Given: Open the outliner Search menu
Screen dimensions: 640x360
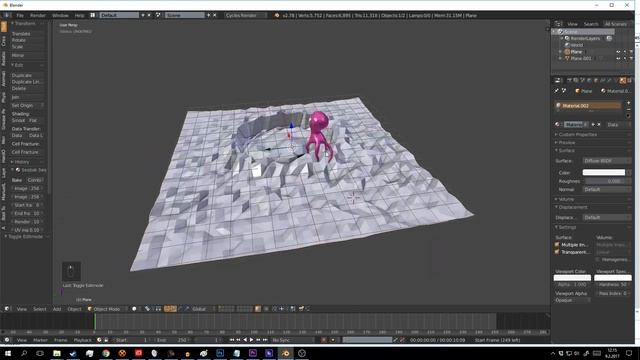Looking at the screenshot, I should tap(591, 24).
